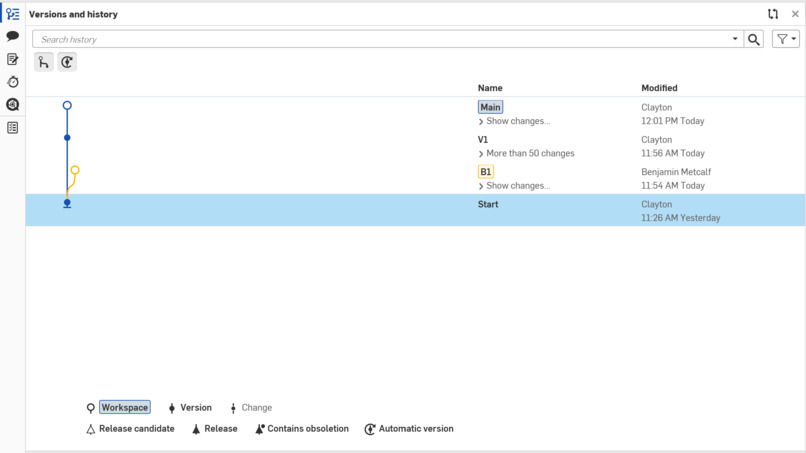Viewport: 806px width, 453px height.
Task: Select the V1 version node in graph
Action: (67, 138)
